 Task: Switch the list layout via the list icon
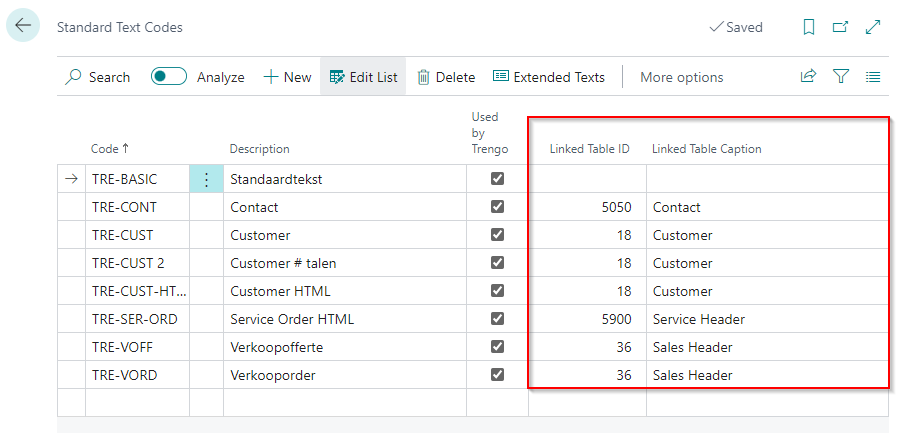pyautogui.click(x=873, y=77)
